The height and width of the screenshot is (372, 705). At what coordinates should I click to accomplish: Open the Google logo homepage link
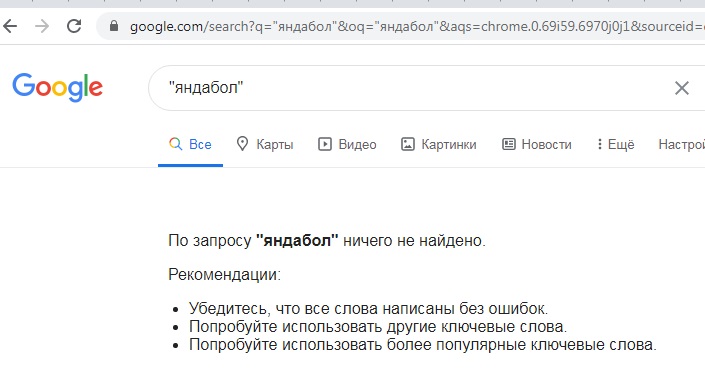58,87
